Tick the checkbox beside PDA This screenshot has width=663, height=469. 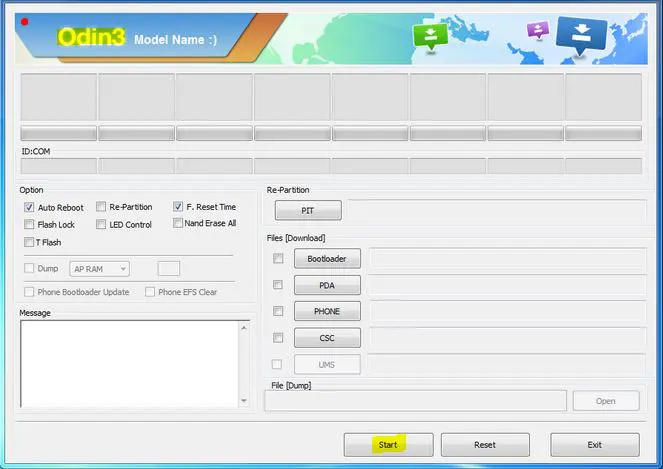coord(278,285)
